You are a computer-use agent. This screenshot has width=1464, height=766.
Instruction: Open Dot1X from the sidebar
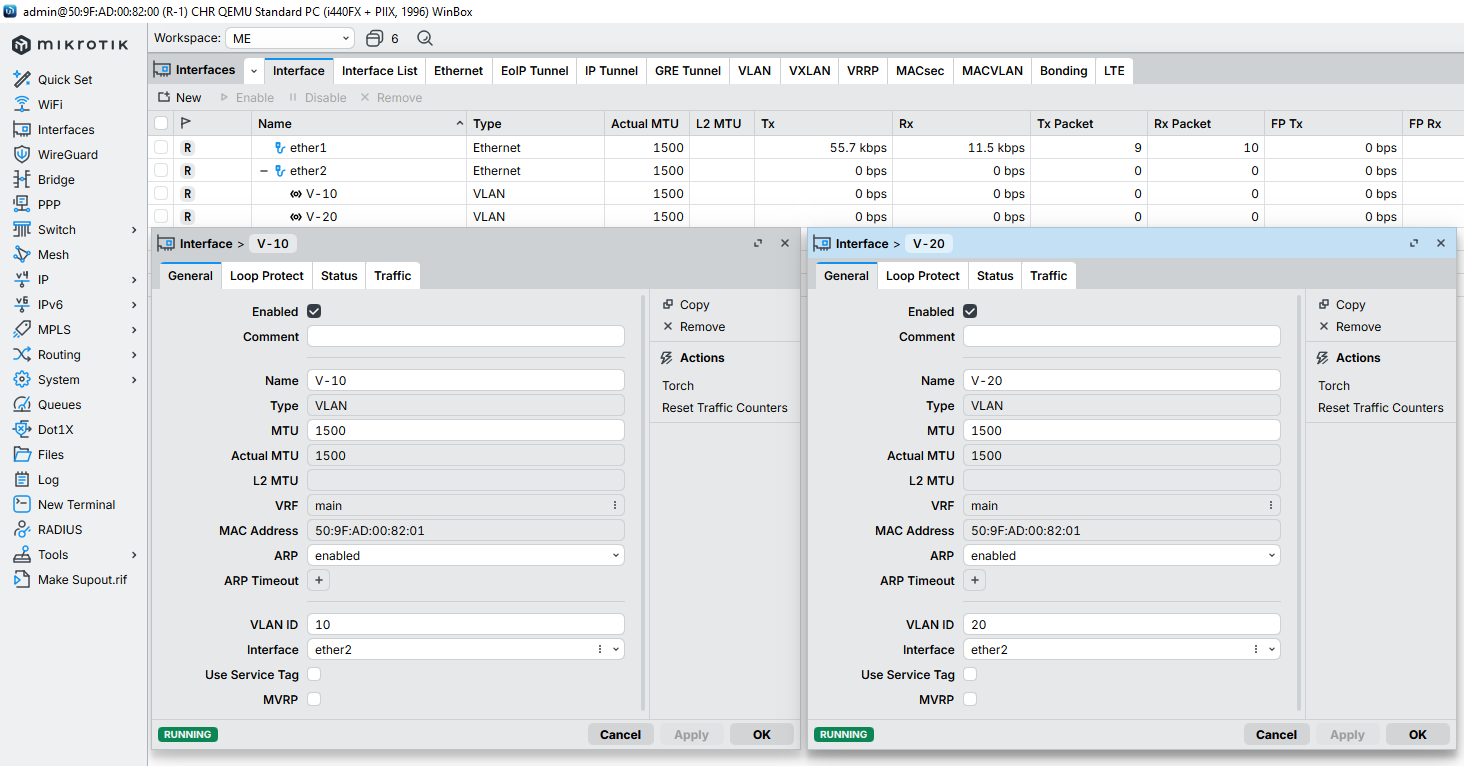[x=55, y=430]
